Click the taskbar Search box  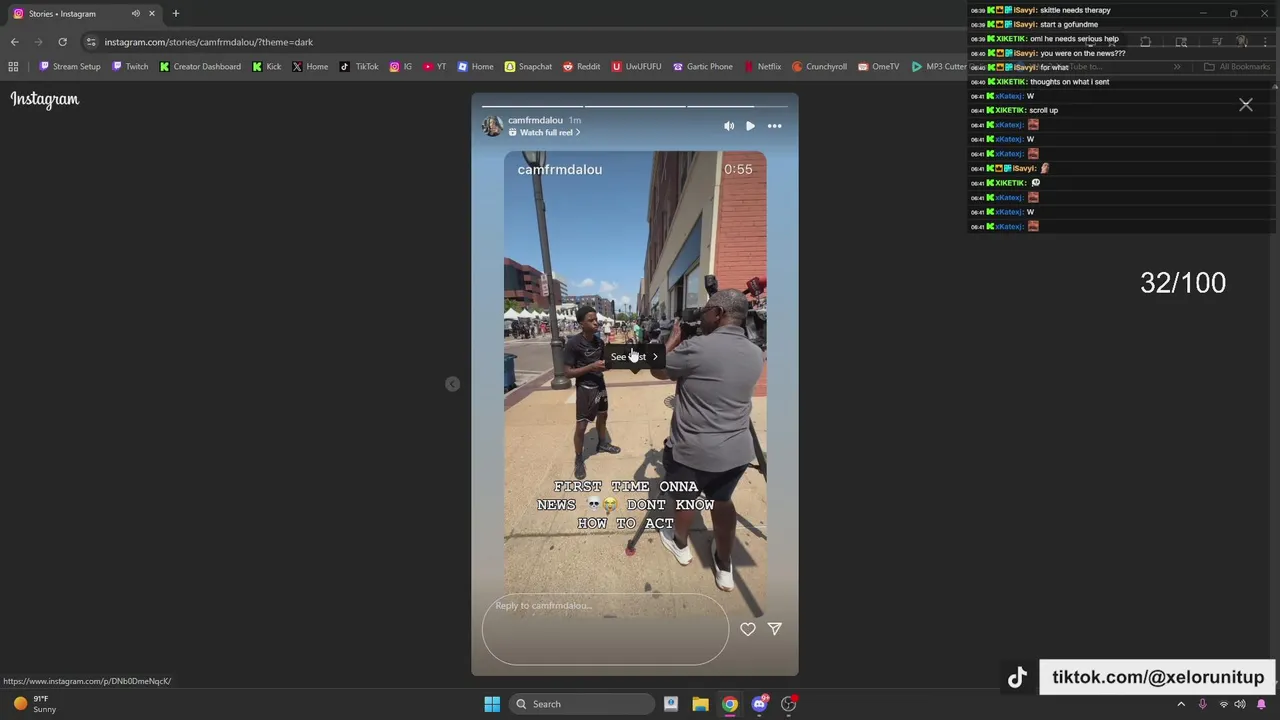tap(582, 704)
